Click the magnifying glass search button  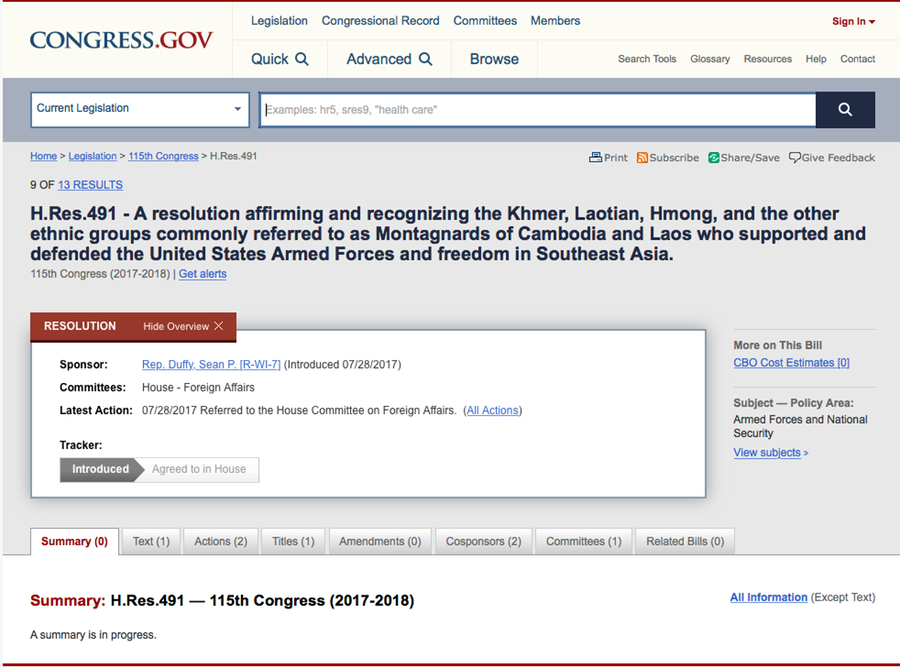[845, 110]
